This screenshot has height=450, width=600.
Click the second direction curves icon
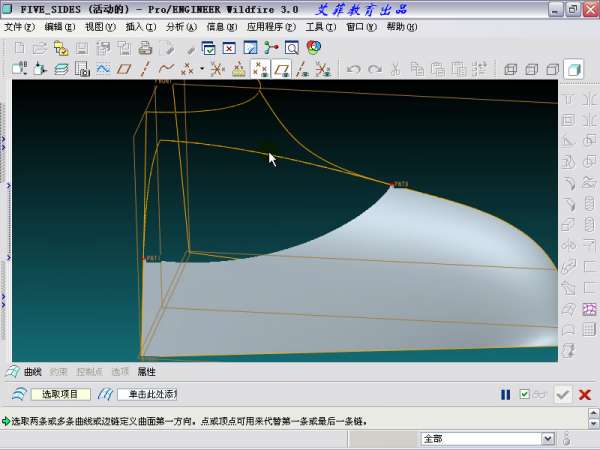click(105, 394)
